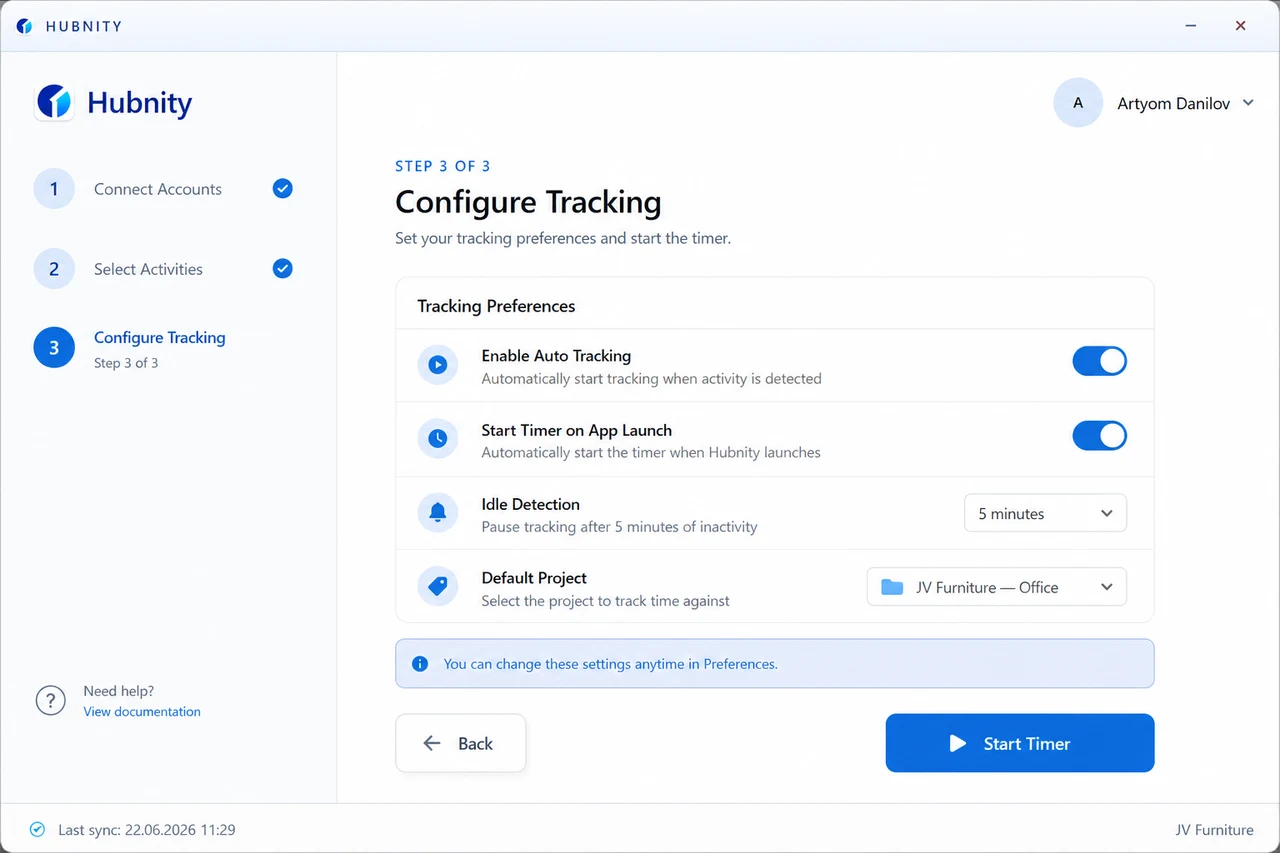The width and height of the screenshot is (1280, 853).
Task: Go to the Connect Accounts step
Action: pyautogui.click(x=158, y=189)
